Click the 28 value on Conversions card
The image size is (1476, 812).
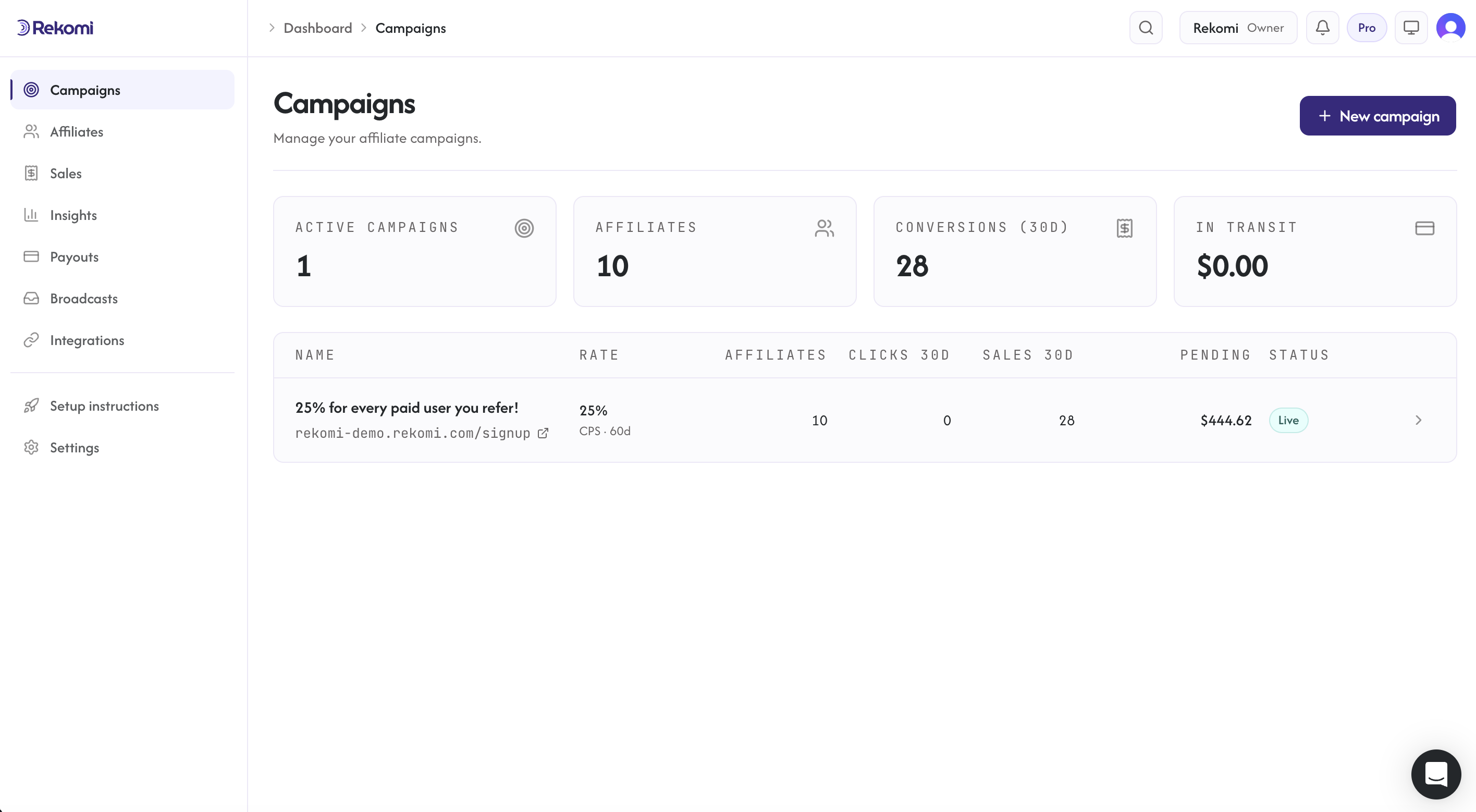pyautogui.click(x=912, y=266)
